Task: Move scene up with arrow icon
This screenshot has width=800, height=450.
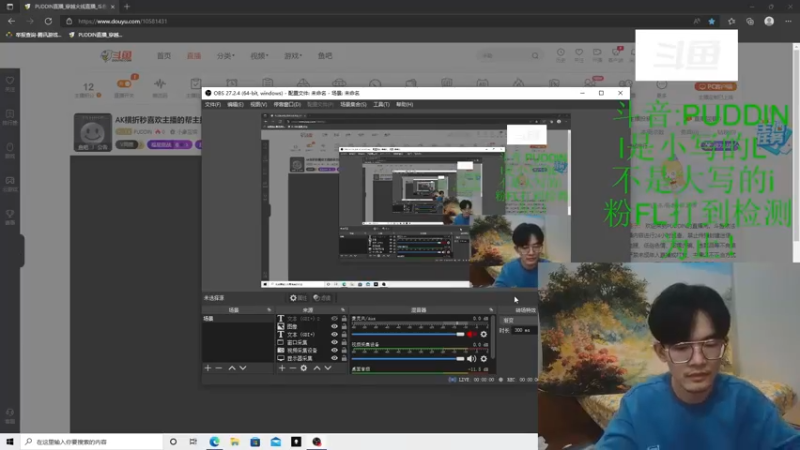Action: (x=232, y=368)
